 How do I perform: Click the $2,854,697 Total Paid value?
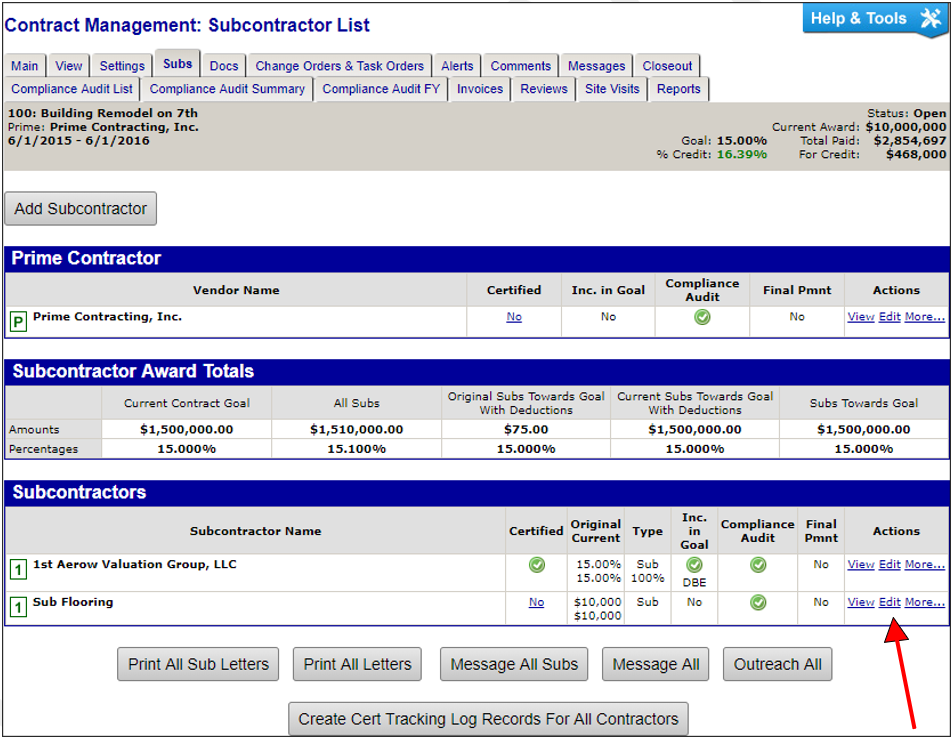(x=910, y=141)
